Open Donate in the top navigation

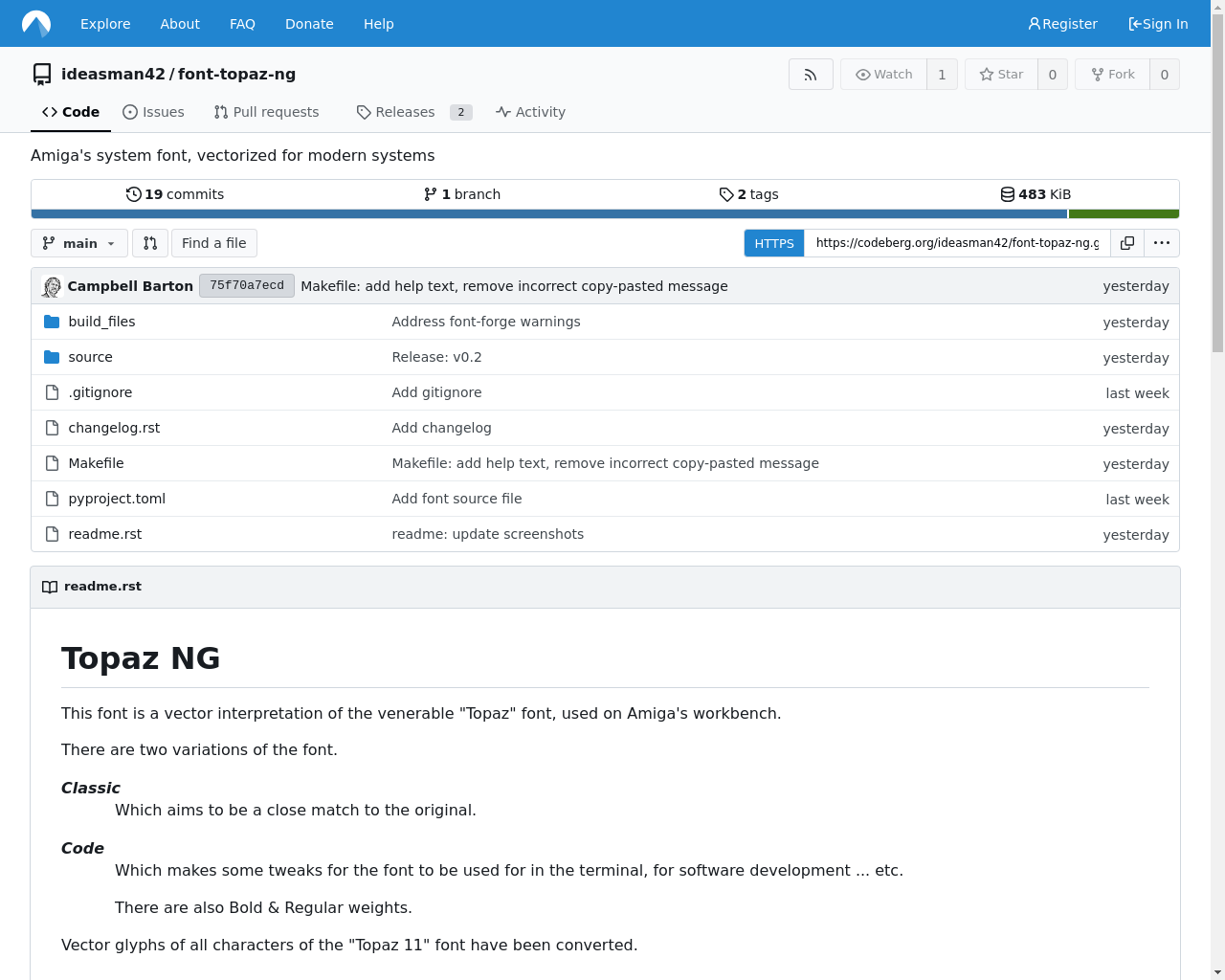(309, 24)
